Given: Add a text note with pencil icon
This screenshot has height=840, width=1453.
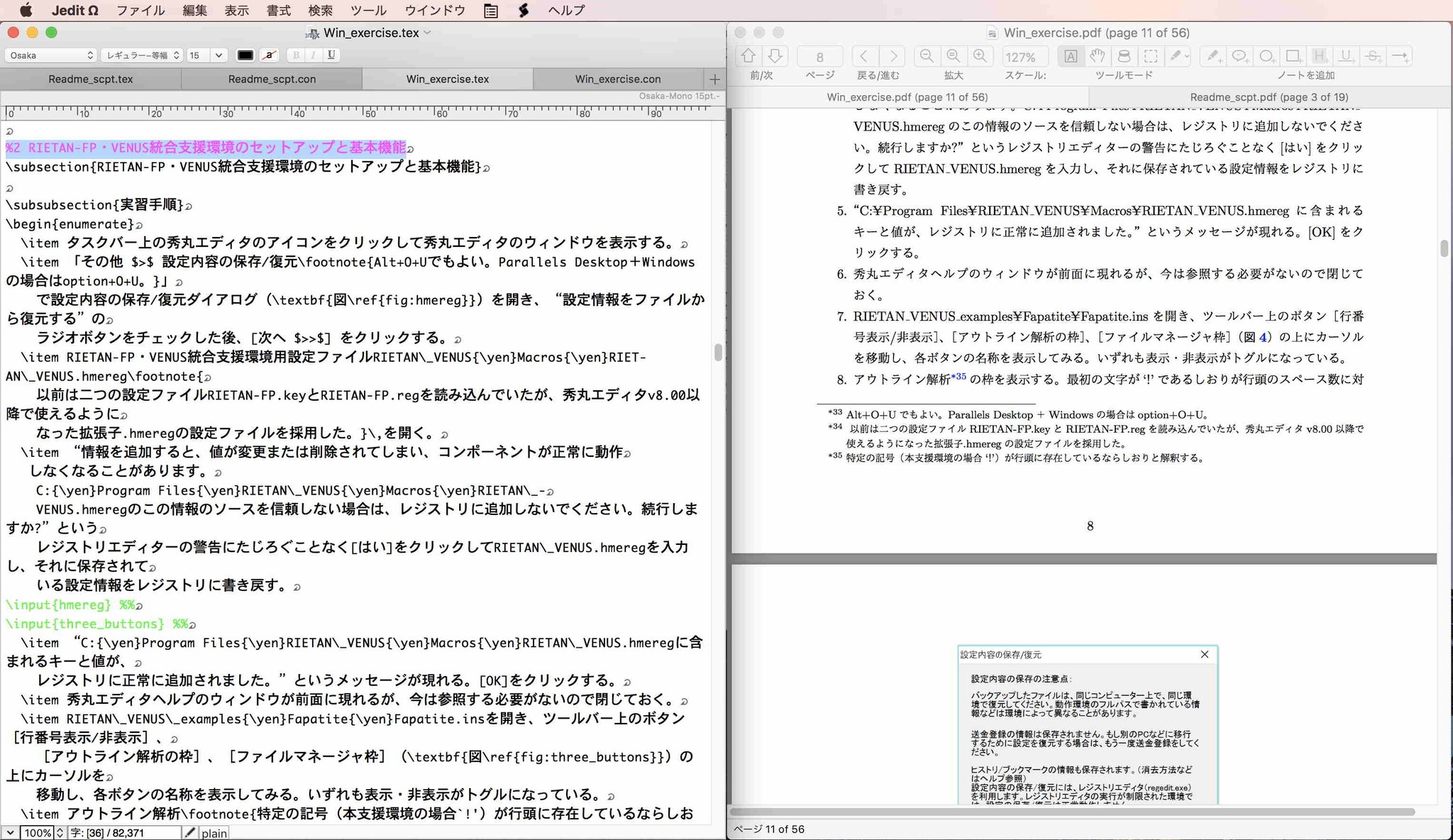Looking at the screenshot, I should point(1214,56).
